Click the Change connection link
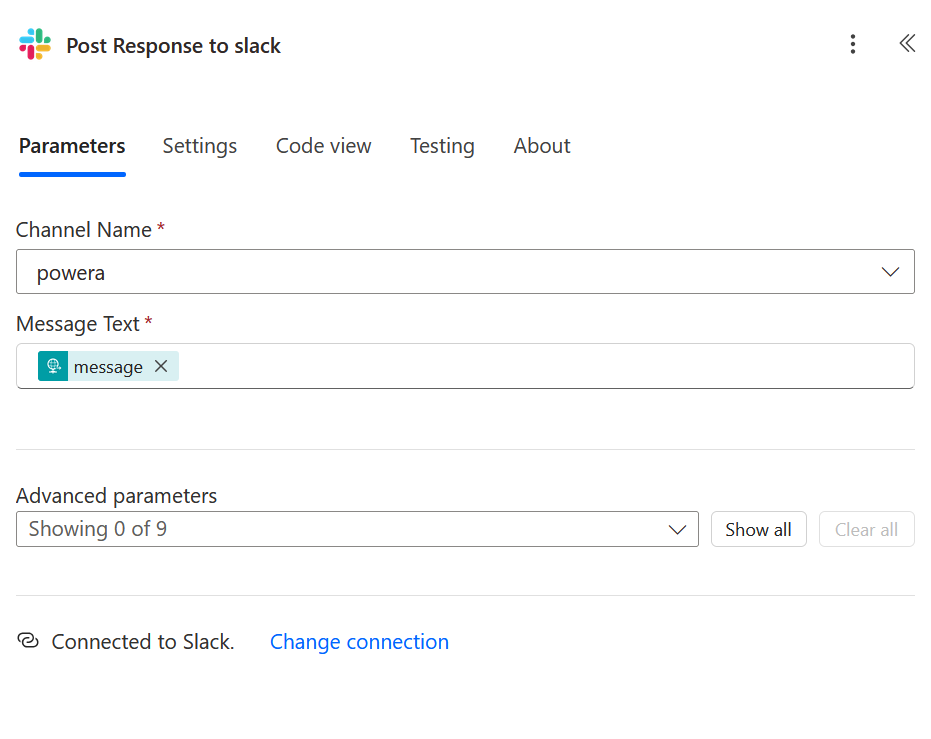The height and width of the screenshot is (739, 931). 359,642
